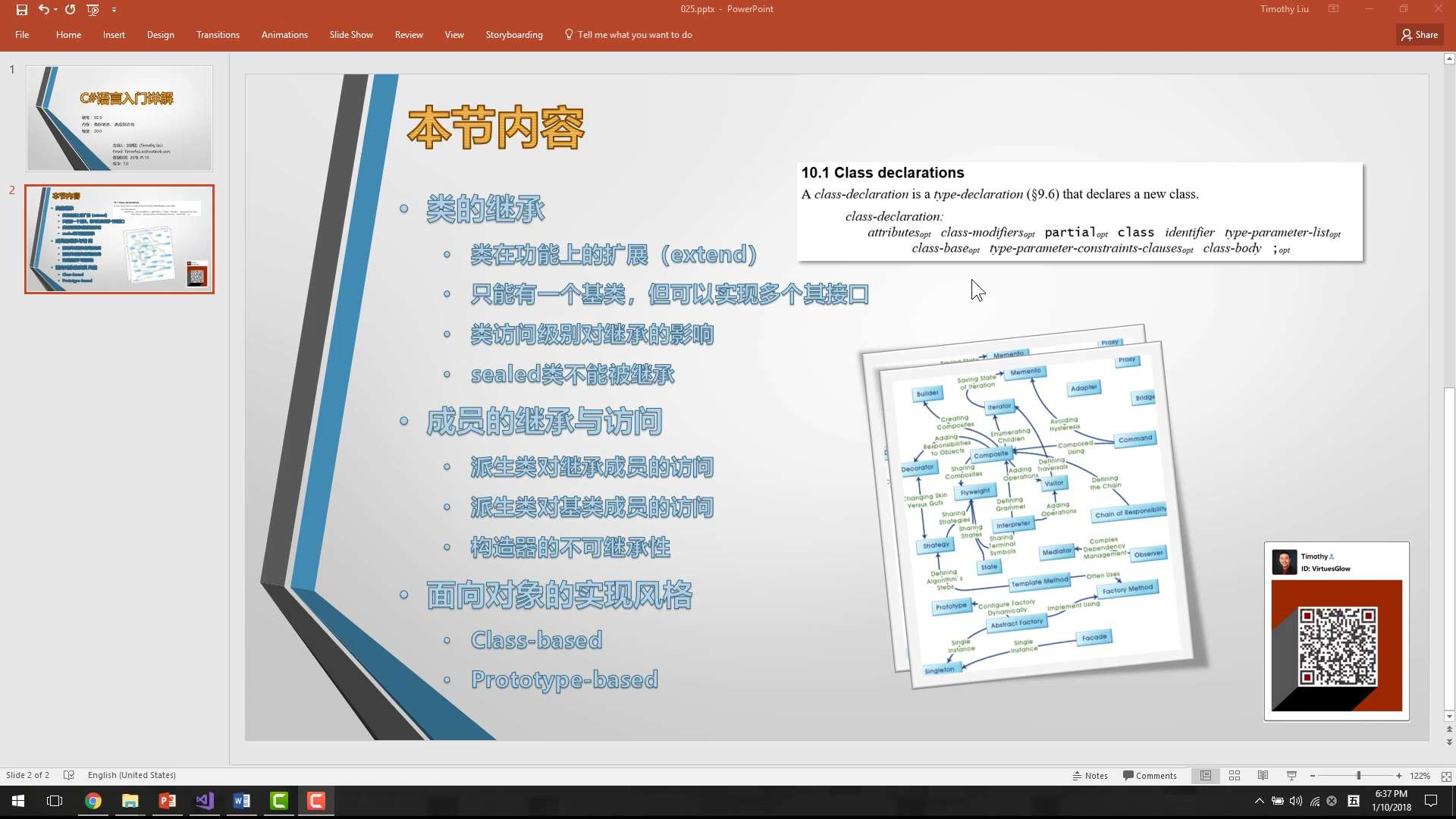Click the Timothy Liu account name
Image resolution: width=1456 pixels, height=819 pixels.
[x=1284, y=9]
